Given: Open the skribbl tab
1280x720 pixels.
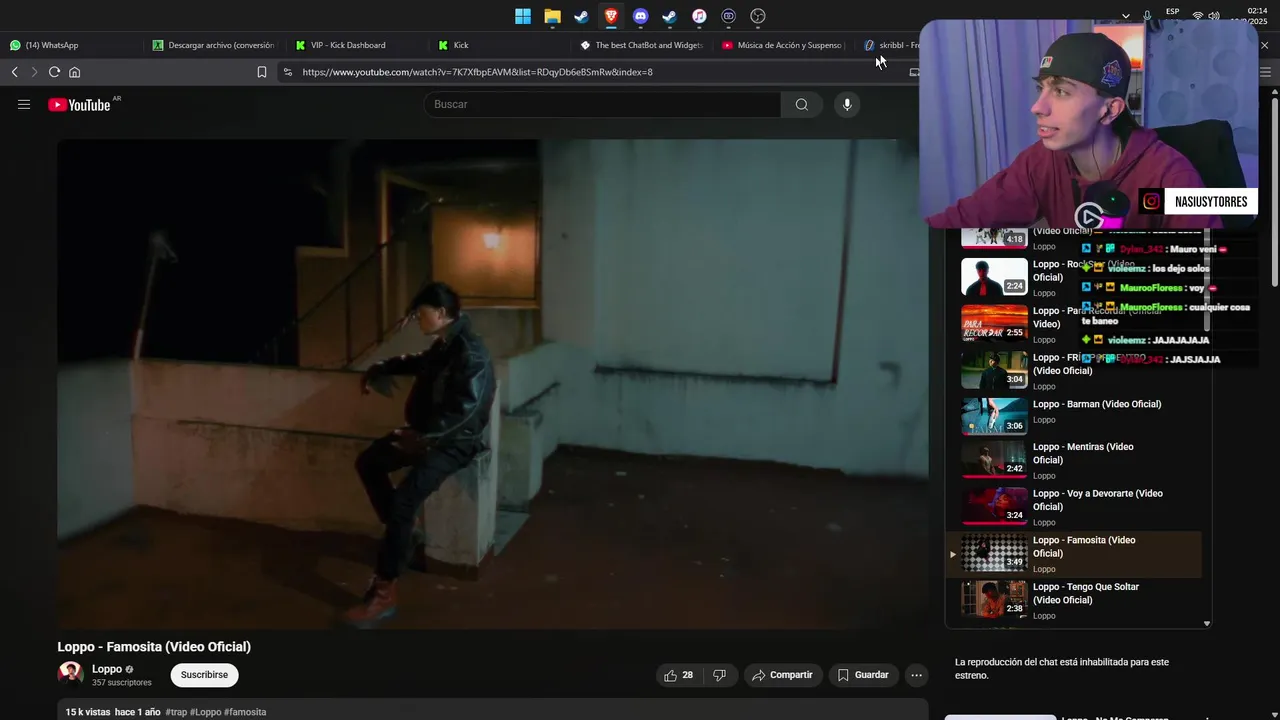Looking at the screenshot, I should coord(892,45).
